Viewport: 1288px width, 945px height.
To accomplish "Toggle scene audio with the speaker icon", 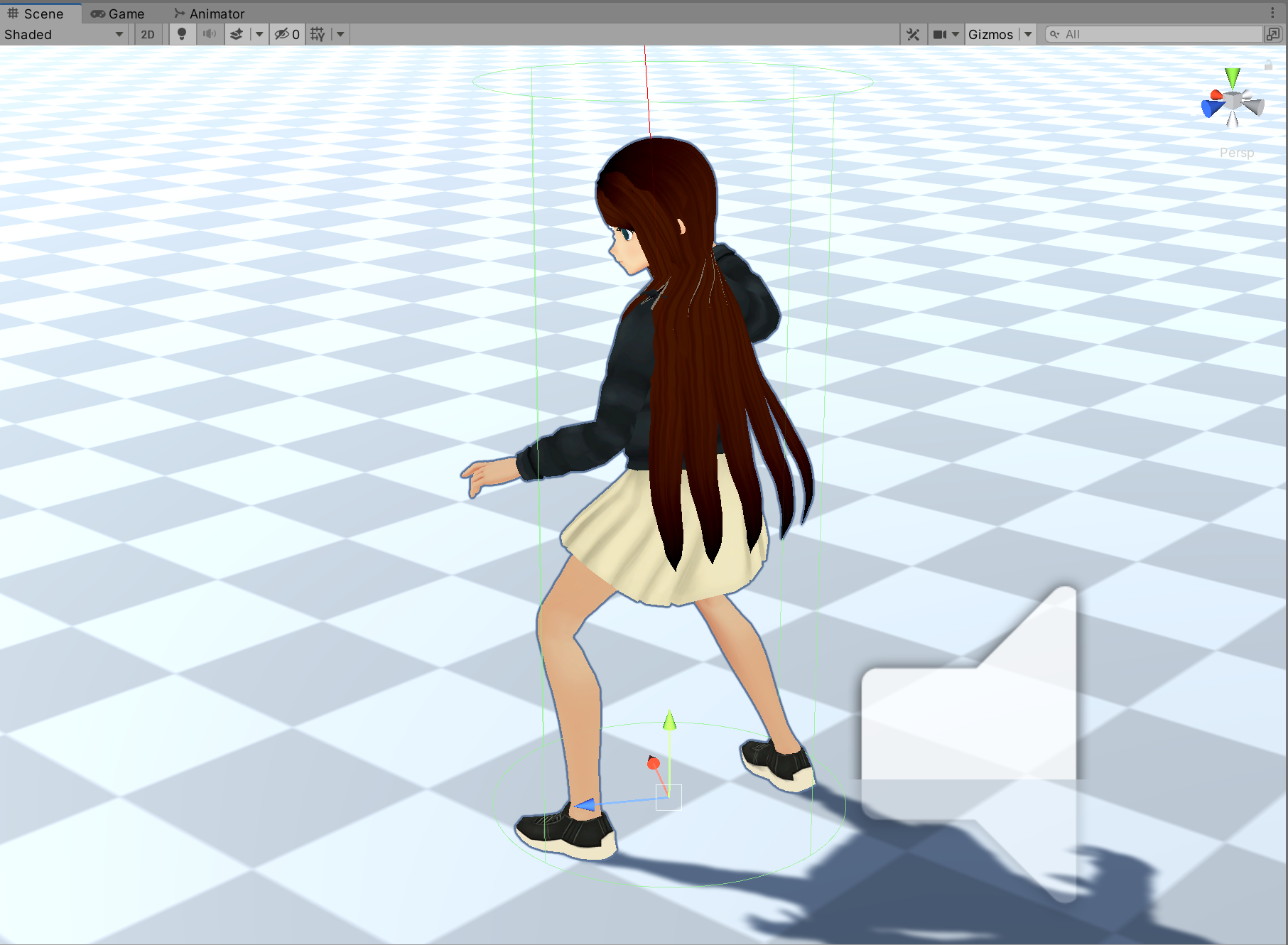I will coord(210,34).
